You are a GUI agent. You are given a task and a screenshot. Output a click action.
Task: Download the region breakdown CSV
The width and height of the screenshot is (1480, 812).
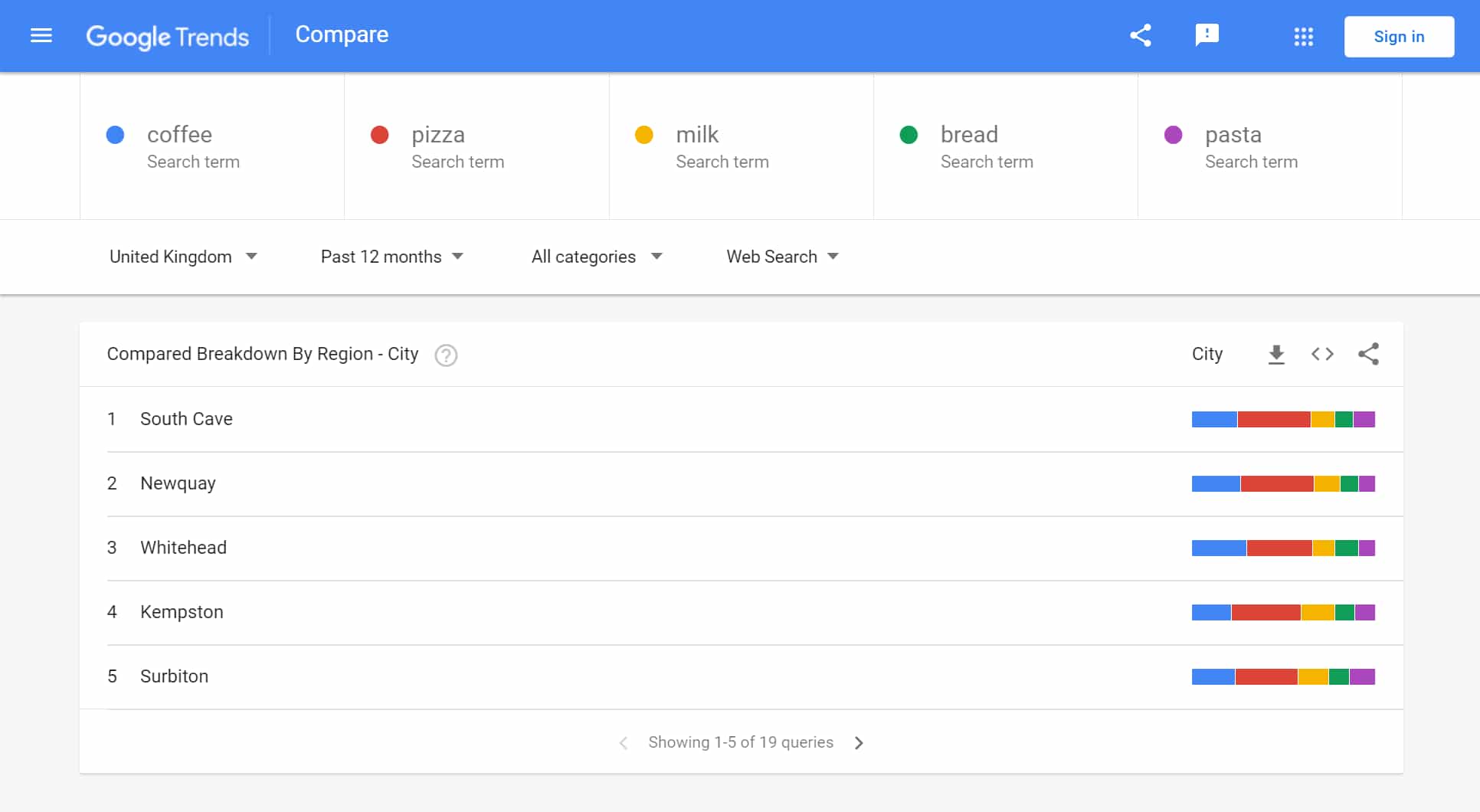1276,355
